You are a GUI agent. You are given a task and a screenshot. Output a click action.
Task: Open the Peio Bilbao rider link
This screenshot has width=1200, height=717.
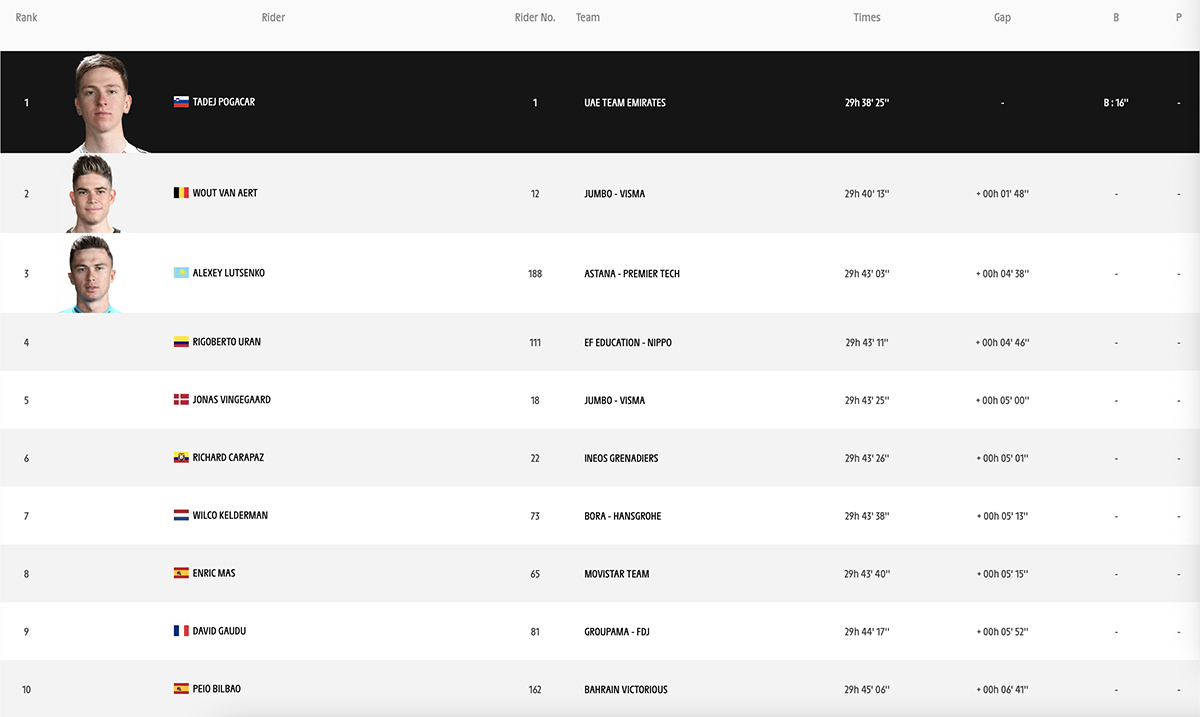pos(217,689)
